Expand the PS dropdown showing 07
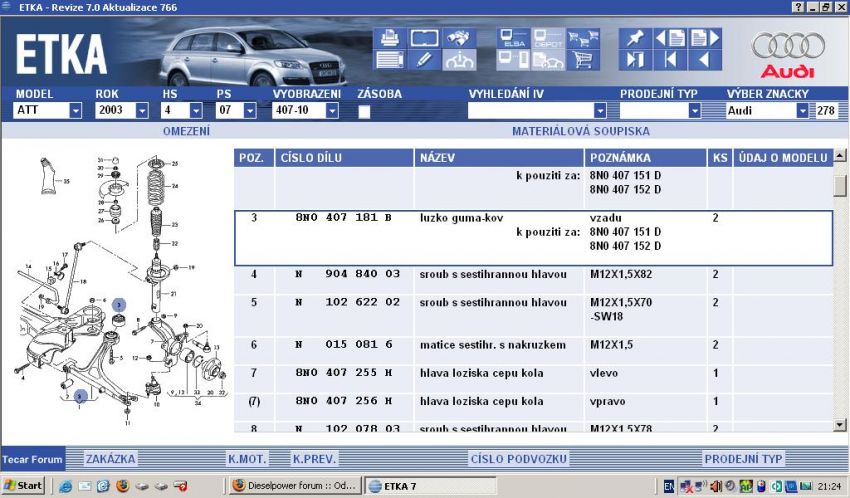Viewport: 850px width, 498px height. [249, 111]
